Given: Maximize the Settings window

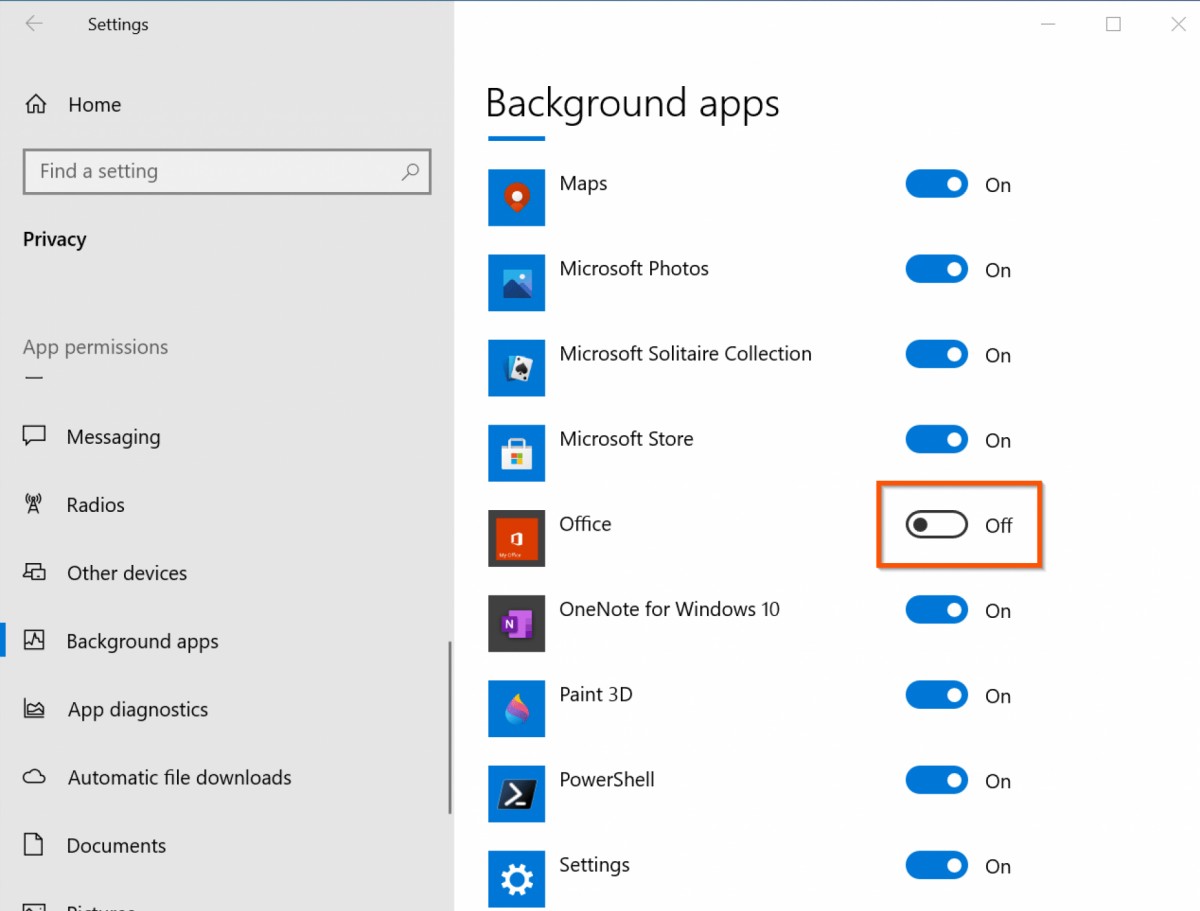Looking at the screenshot, I should click(1113, 24).
